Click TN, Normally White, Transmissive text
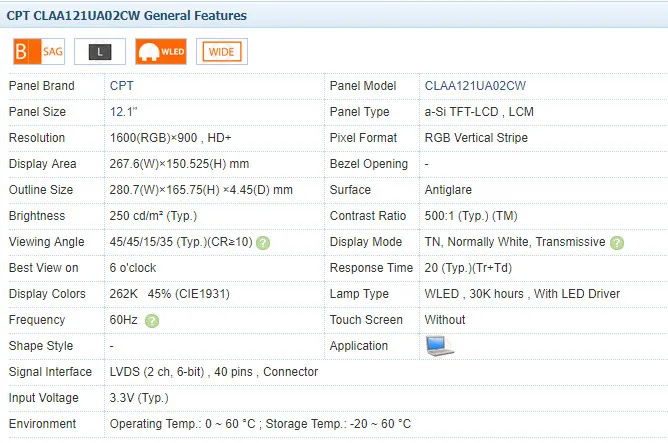The height and width of the screenshot is (443, 668). click(515, 242)
